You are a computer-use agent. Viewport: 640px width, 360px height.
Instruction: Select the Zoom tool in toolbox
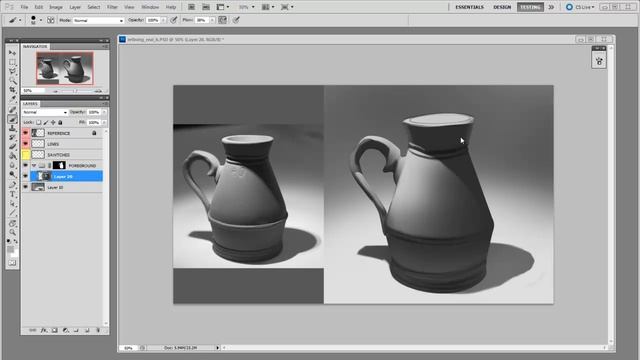point(12,232)
